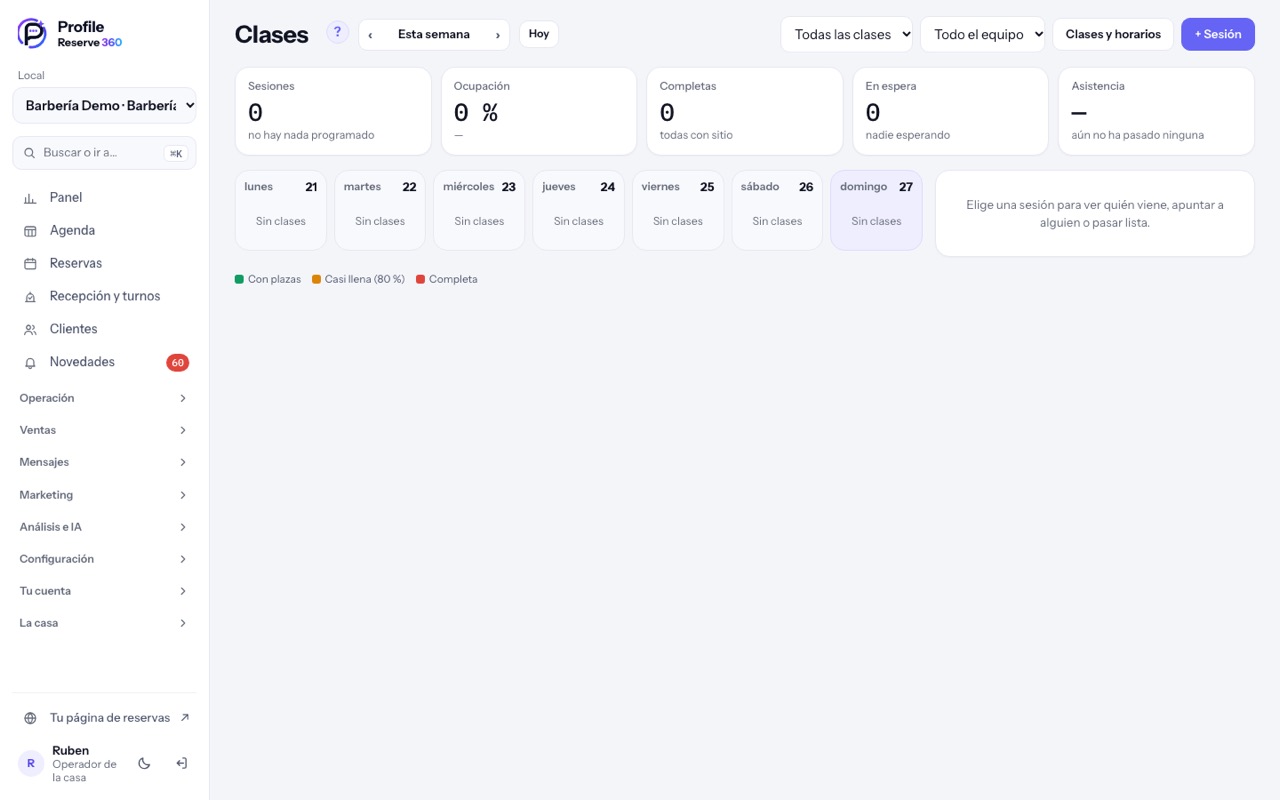
Task: Click the En espera stat card
Action: (x=951, y=111)
